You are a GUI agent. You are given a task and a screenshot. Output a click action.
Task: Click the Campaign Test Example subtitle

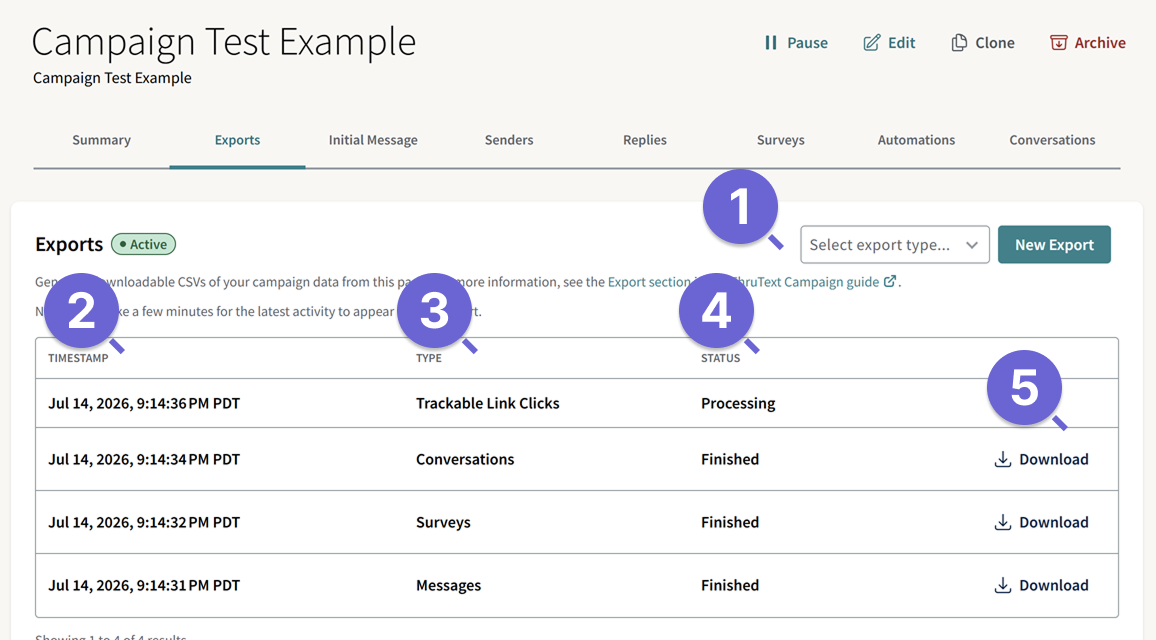tap(112, 78)
